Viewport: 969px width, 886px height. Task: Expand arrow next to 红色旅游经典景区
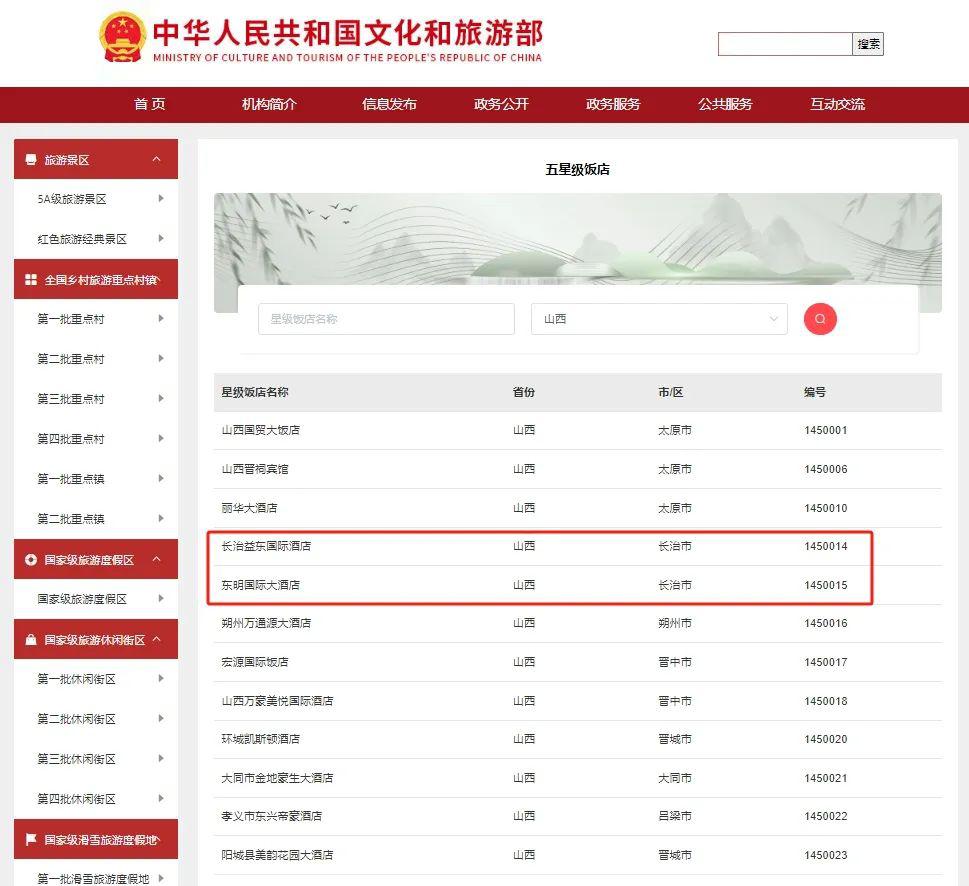pyautogui.click(x=161, y=238)
